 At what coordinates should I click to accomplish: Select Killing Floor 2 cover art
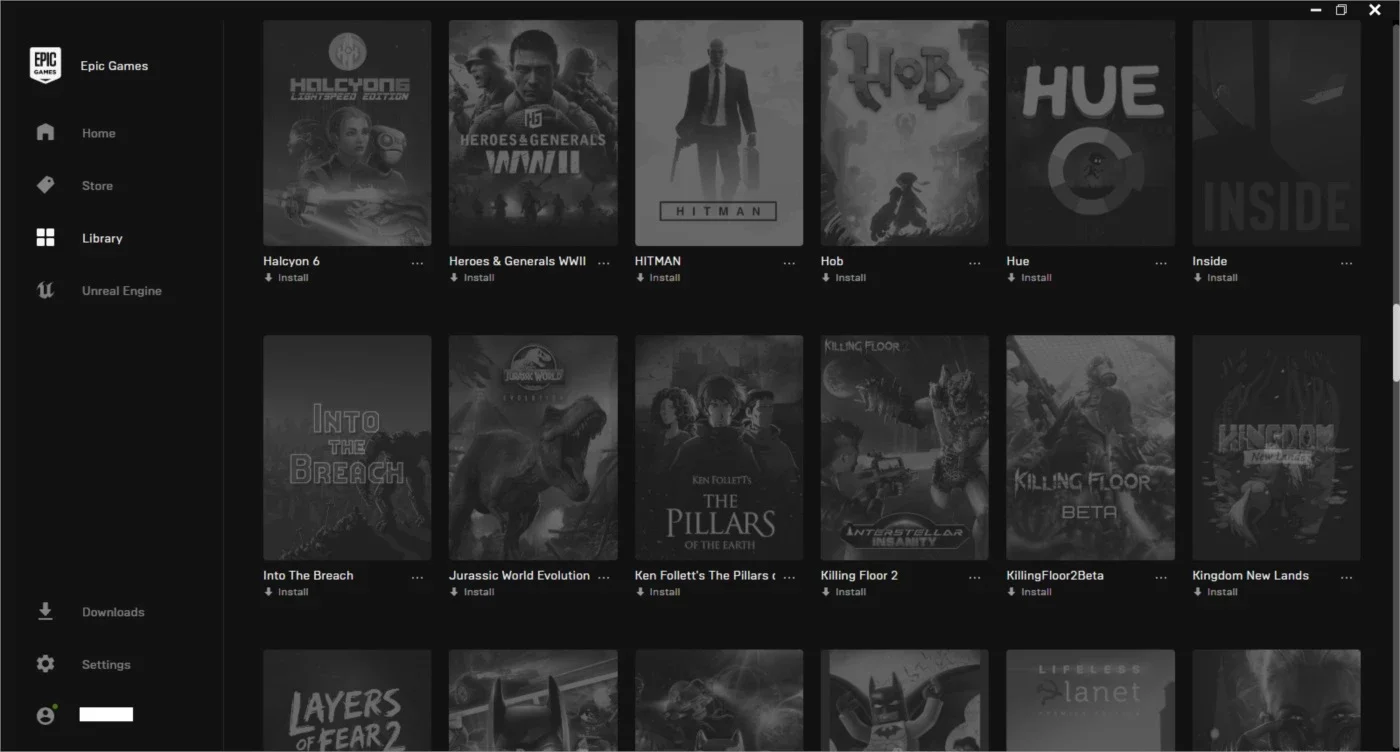pyautogui.click(x=905, y=447)
